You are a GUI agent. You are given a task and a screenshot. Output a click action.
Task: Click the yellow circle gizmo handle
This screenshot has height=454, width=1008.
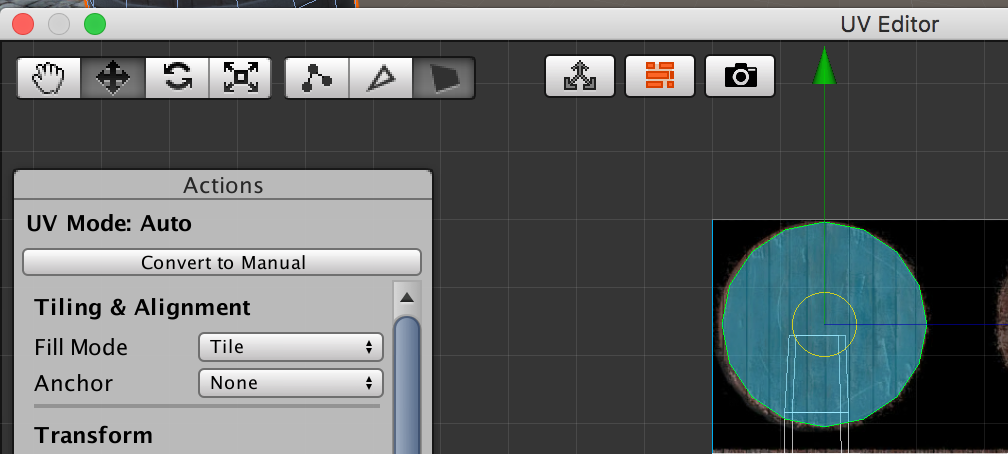[824, 324]
